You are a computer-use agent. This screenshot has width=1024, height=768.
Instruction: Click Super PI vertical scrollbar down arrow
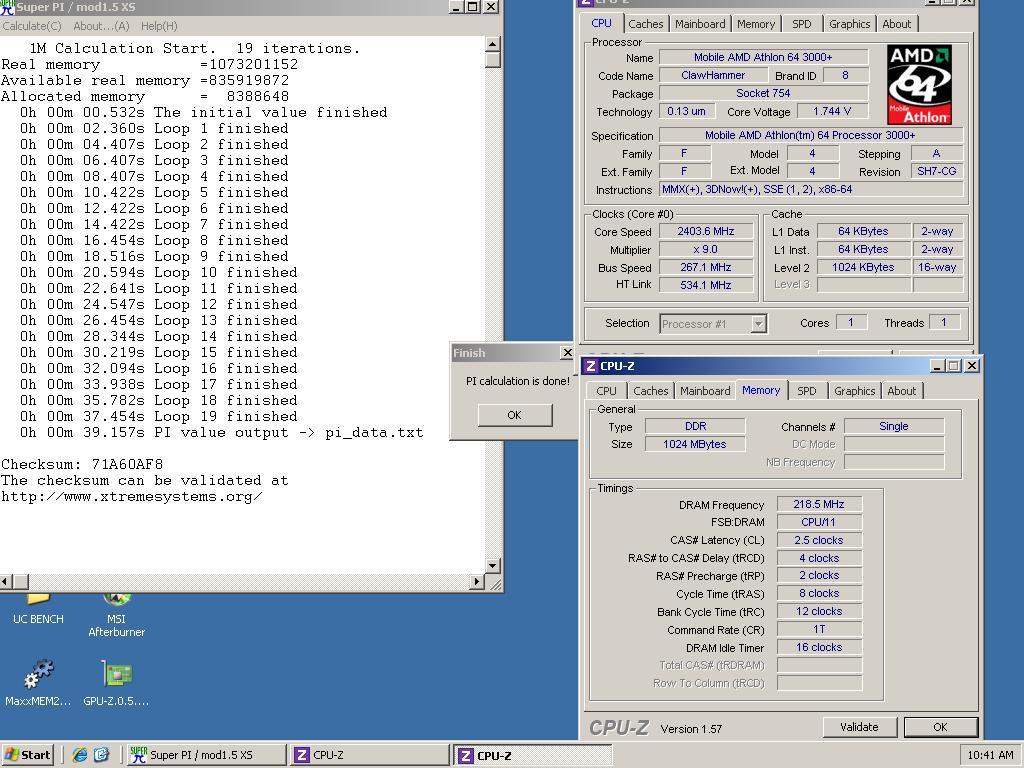(493, 566)
